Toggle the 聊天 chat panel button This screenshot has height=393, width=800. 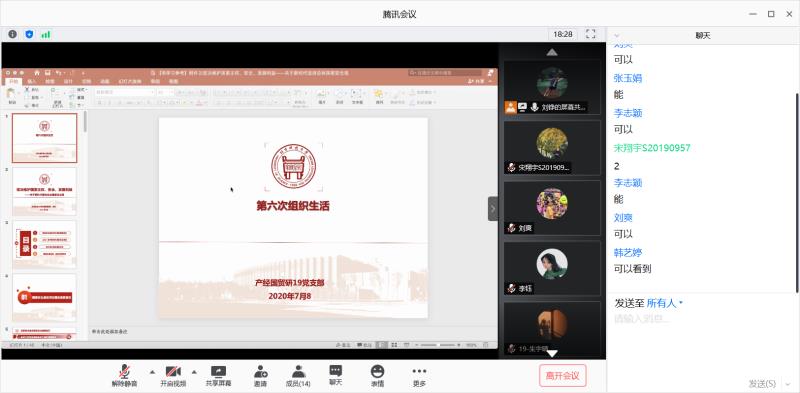[x=335, y=376]
